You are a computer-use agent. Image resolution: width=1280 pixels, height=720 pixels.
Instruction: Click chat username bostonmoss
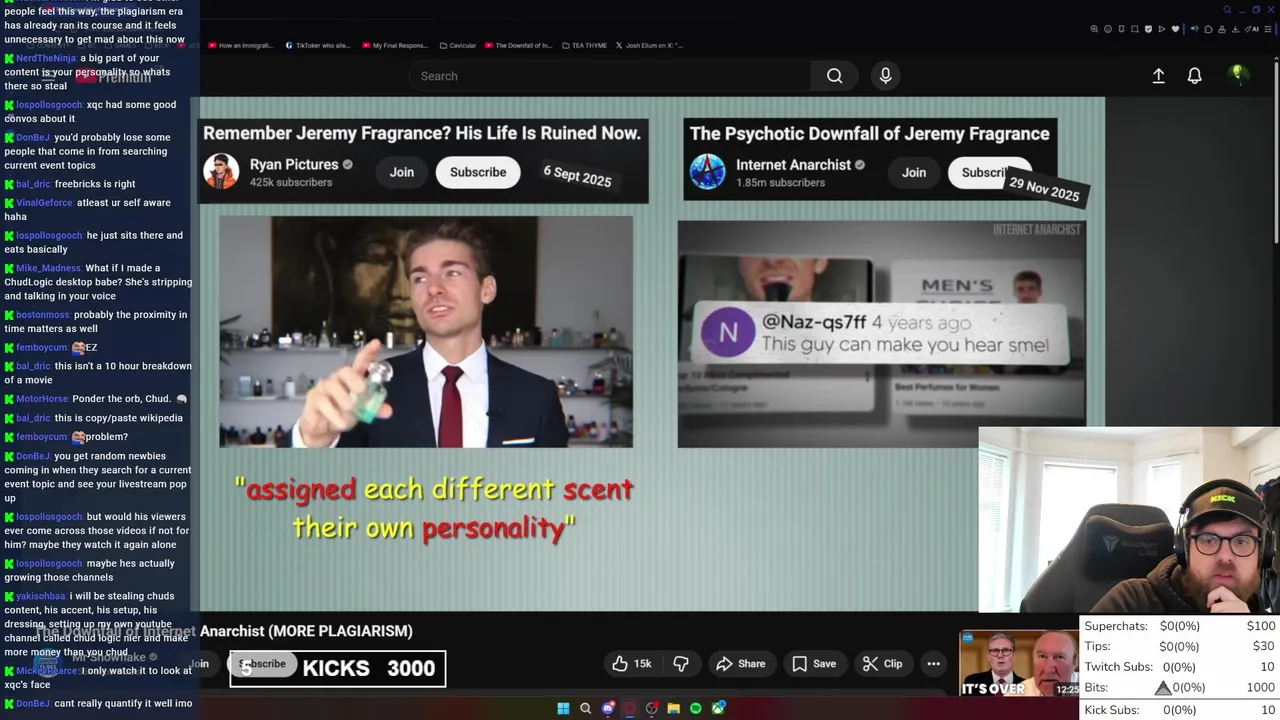[43, 315]
